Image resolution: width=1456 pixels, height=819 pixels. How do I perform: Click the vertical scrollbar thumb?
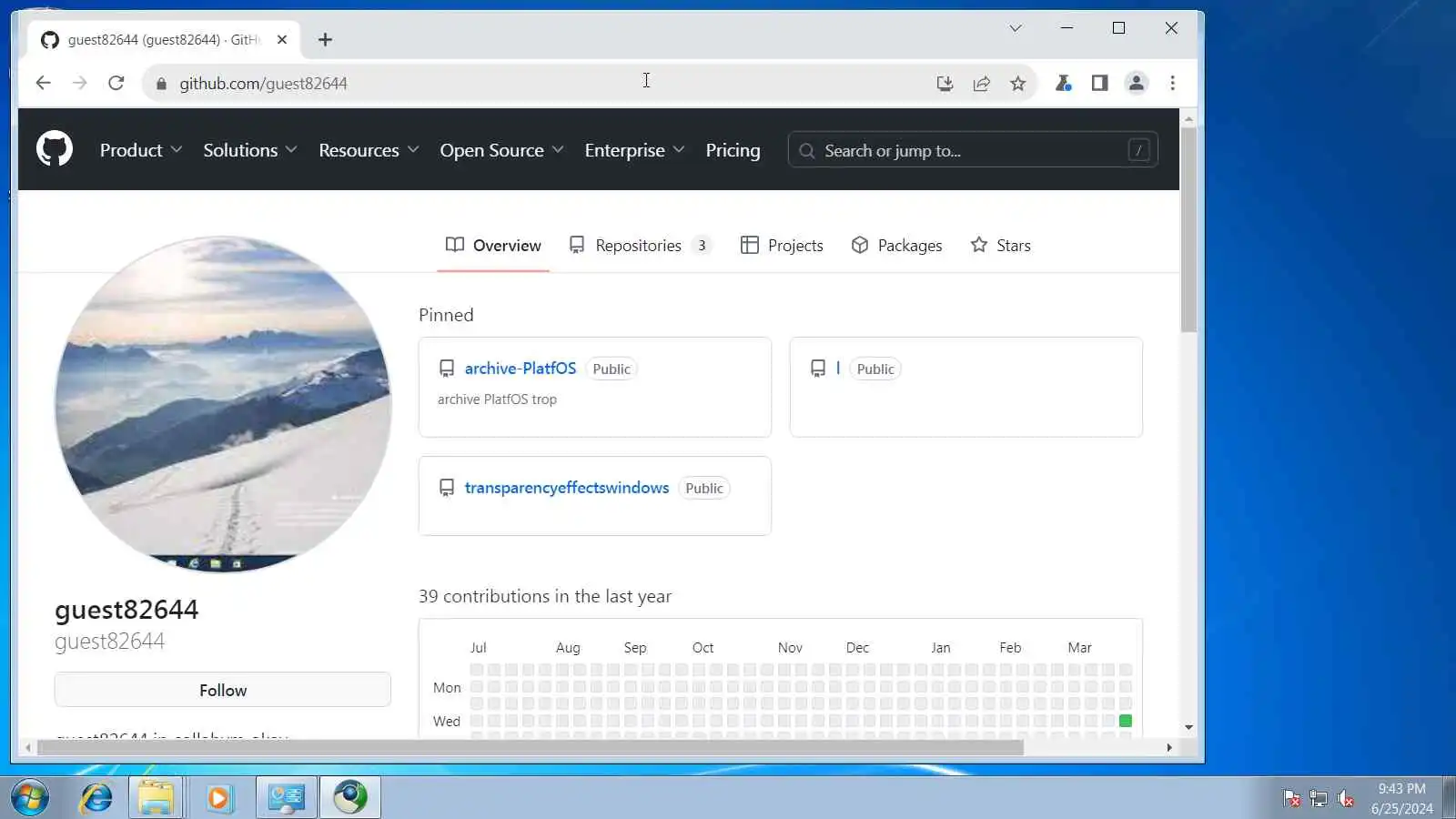1188,229
